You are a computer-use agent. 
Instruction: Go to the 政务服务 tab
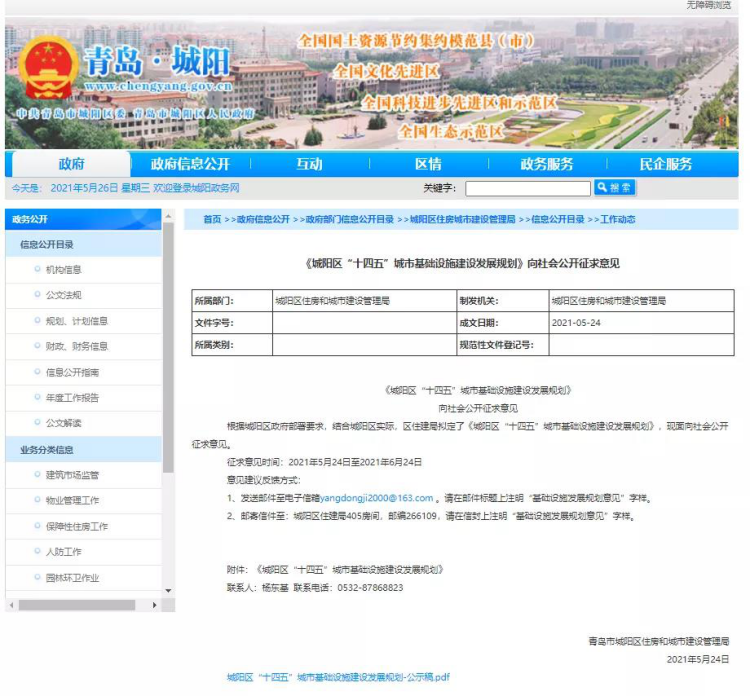click(x=547, y=164)
